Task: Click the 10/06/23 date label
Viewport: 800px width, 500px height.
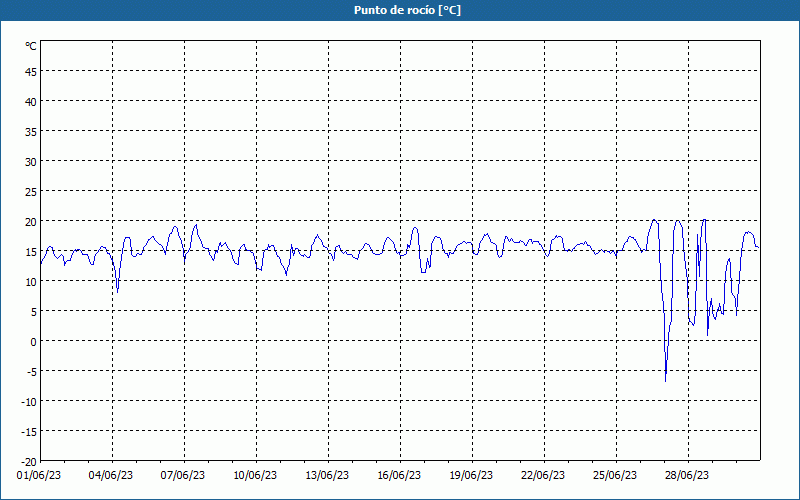Action: pyautogui.click(x=255, y=476)
